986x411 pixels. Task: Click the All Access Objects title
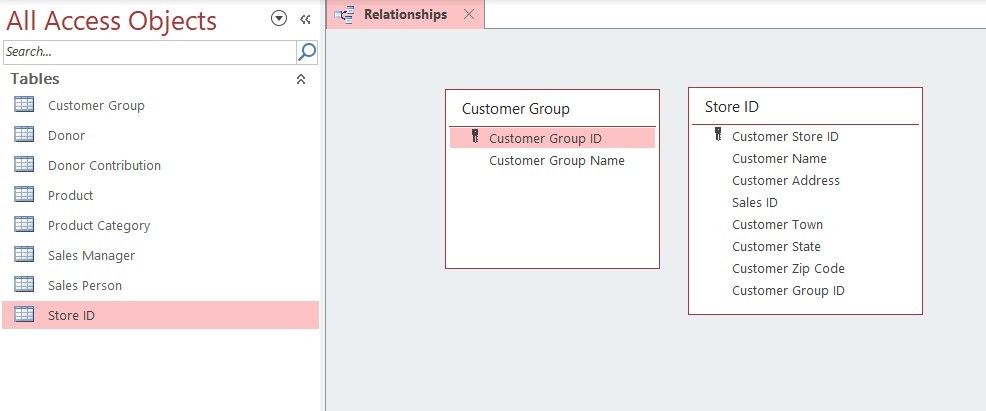[111, 21]
